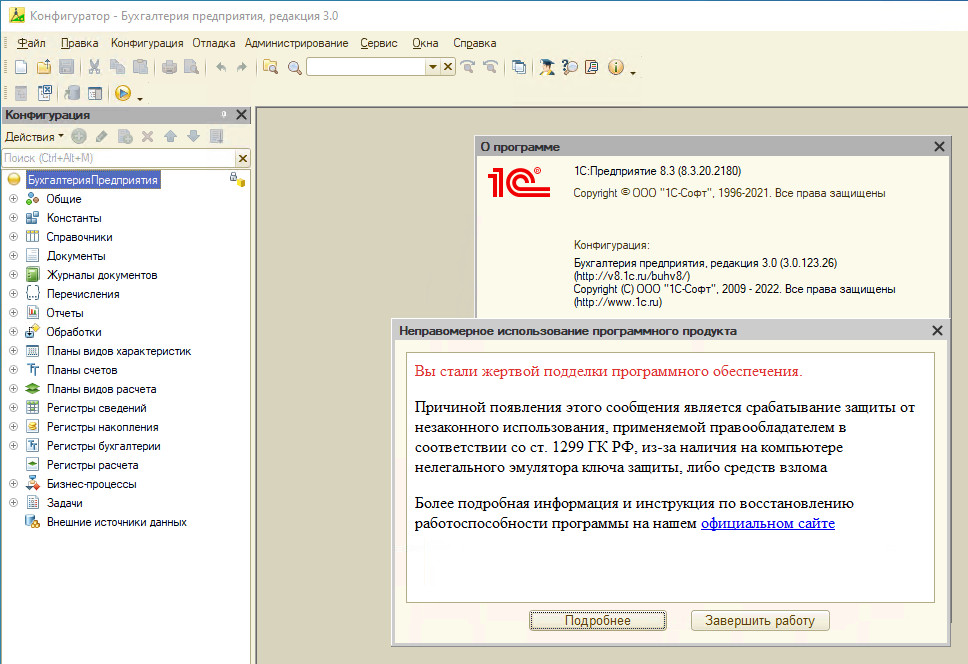Expand the Регистры сведений tree node
The height and width of the screenshot is (664, 968).
(x=13, y=408)
